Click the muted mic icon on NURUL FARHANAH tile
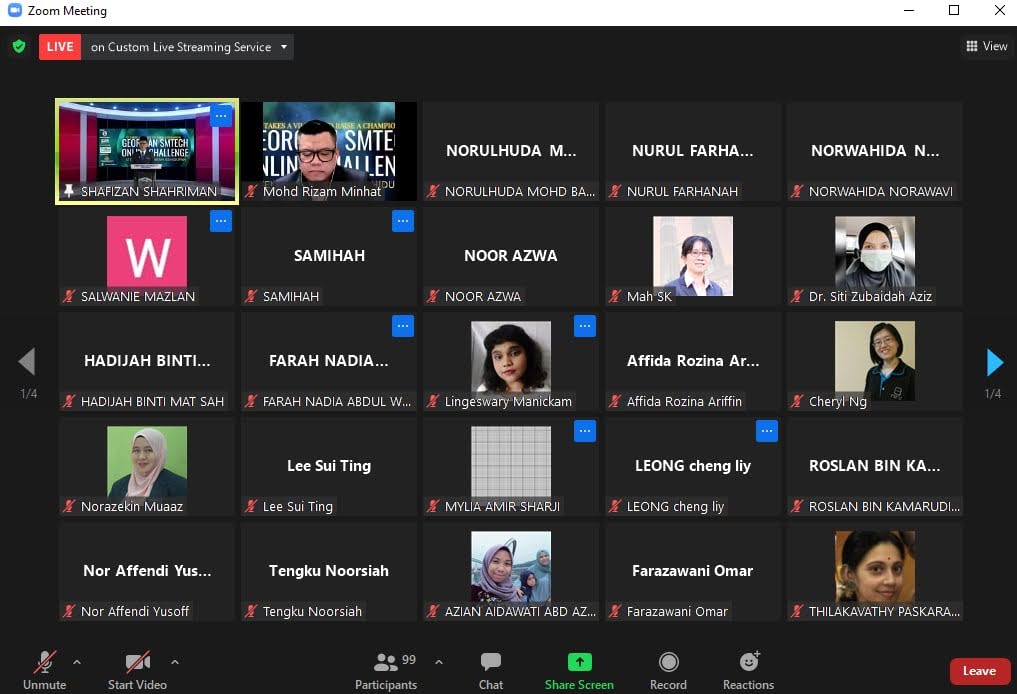The width and height of the screenshot is (1017, 694). tap(615, 191)
